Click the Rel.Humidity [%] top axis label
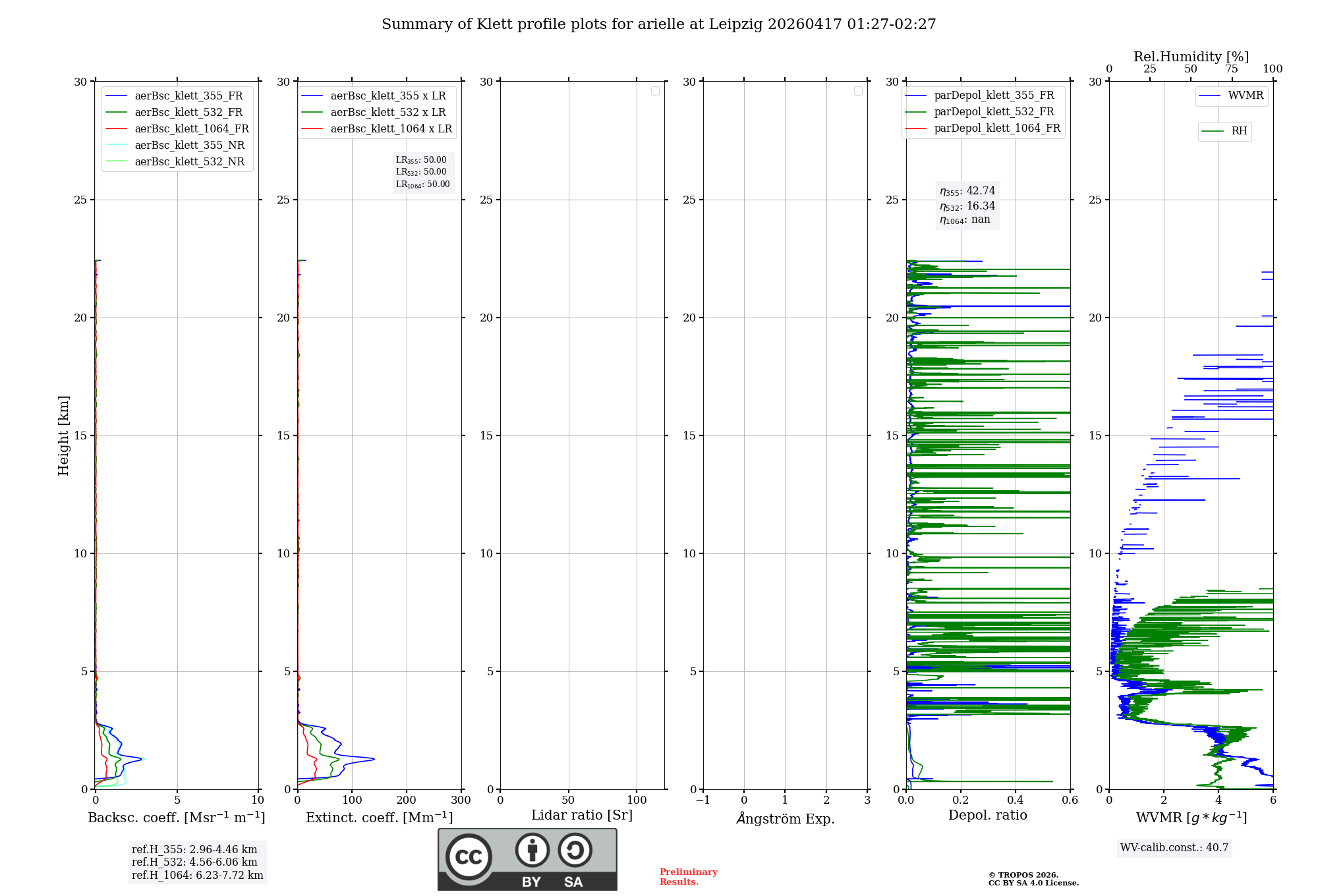This screenshot has width=1318, height=896. [x=1191, y=57]
